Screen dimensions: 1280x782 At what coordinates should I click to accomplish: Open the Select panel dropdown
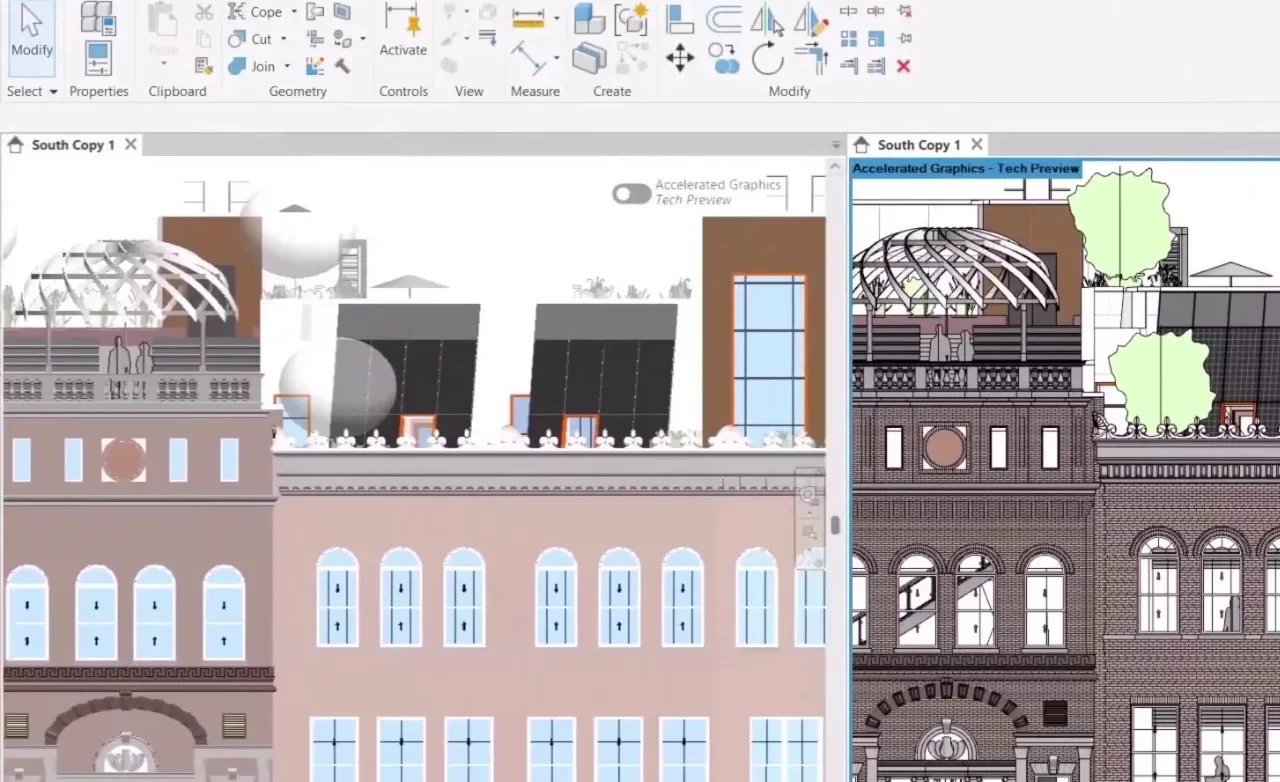51,91
